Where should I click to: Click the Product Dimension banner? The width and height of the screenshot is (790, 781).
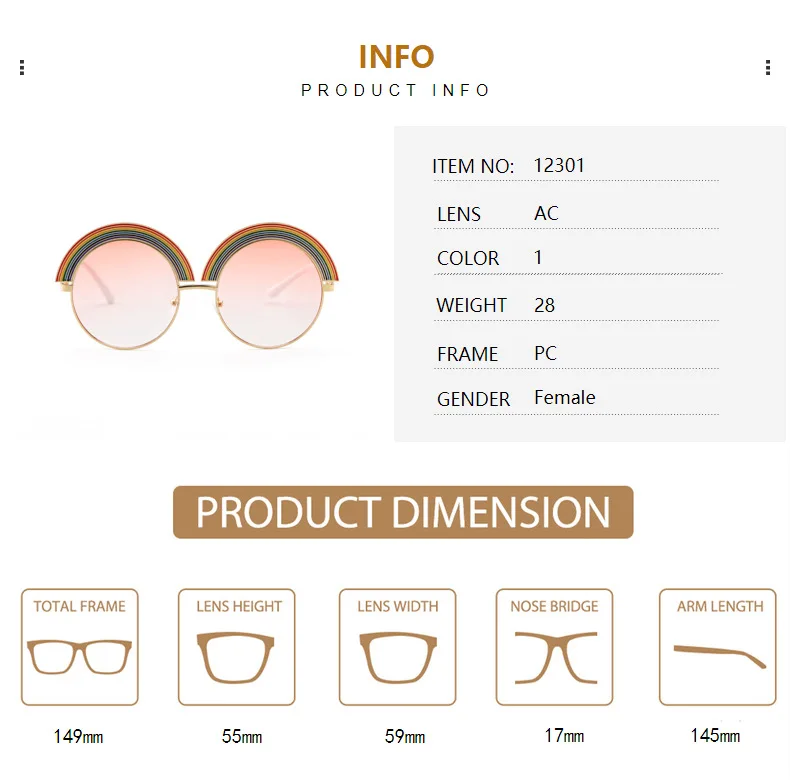[x=403, y=512]
